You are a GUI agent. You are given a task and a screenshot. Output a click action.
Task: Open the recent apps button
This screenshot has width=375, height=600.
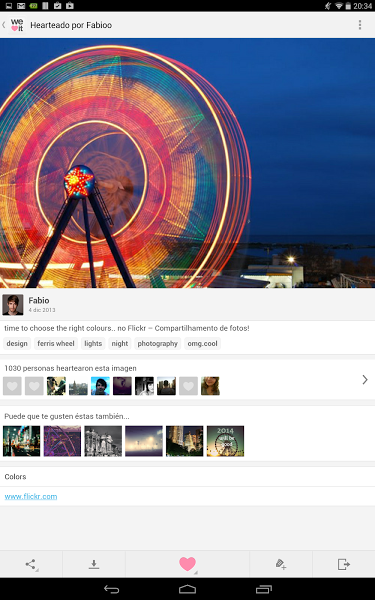(264, 589)
